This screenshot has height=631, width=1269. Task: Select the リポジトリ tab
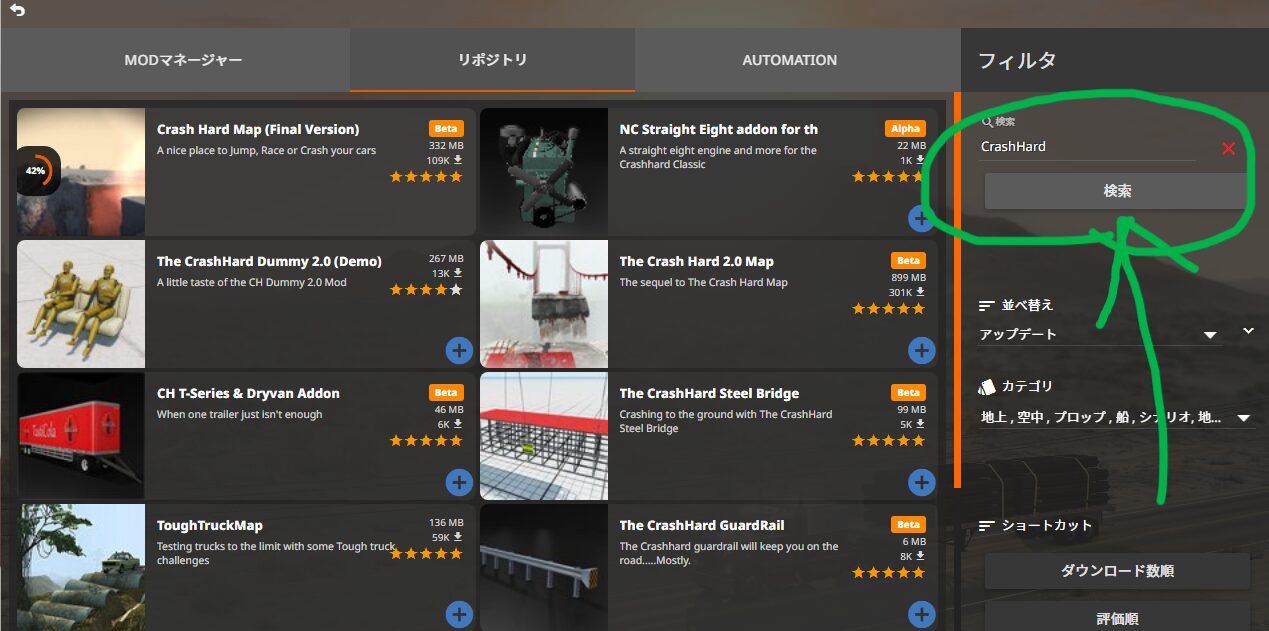pyautogui.click(x=492, y=60)
